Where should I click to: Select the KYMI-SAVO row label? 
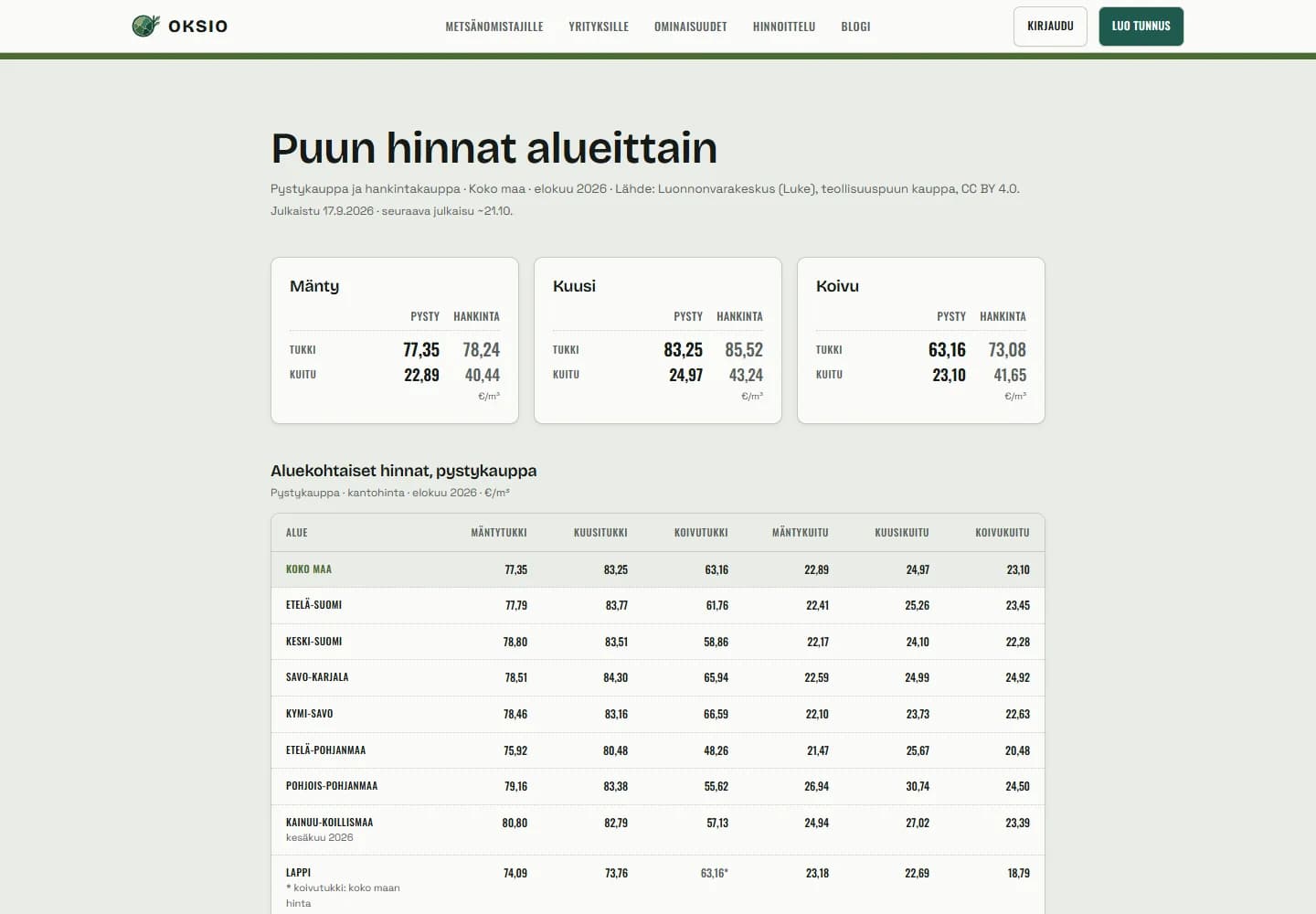pyautogui.click(x=309, y=714)
